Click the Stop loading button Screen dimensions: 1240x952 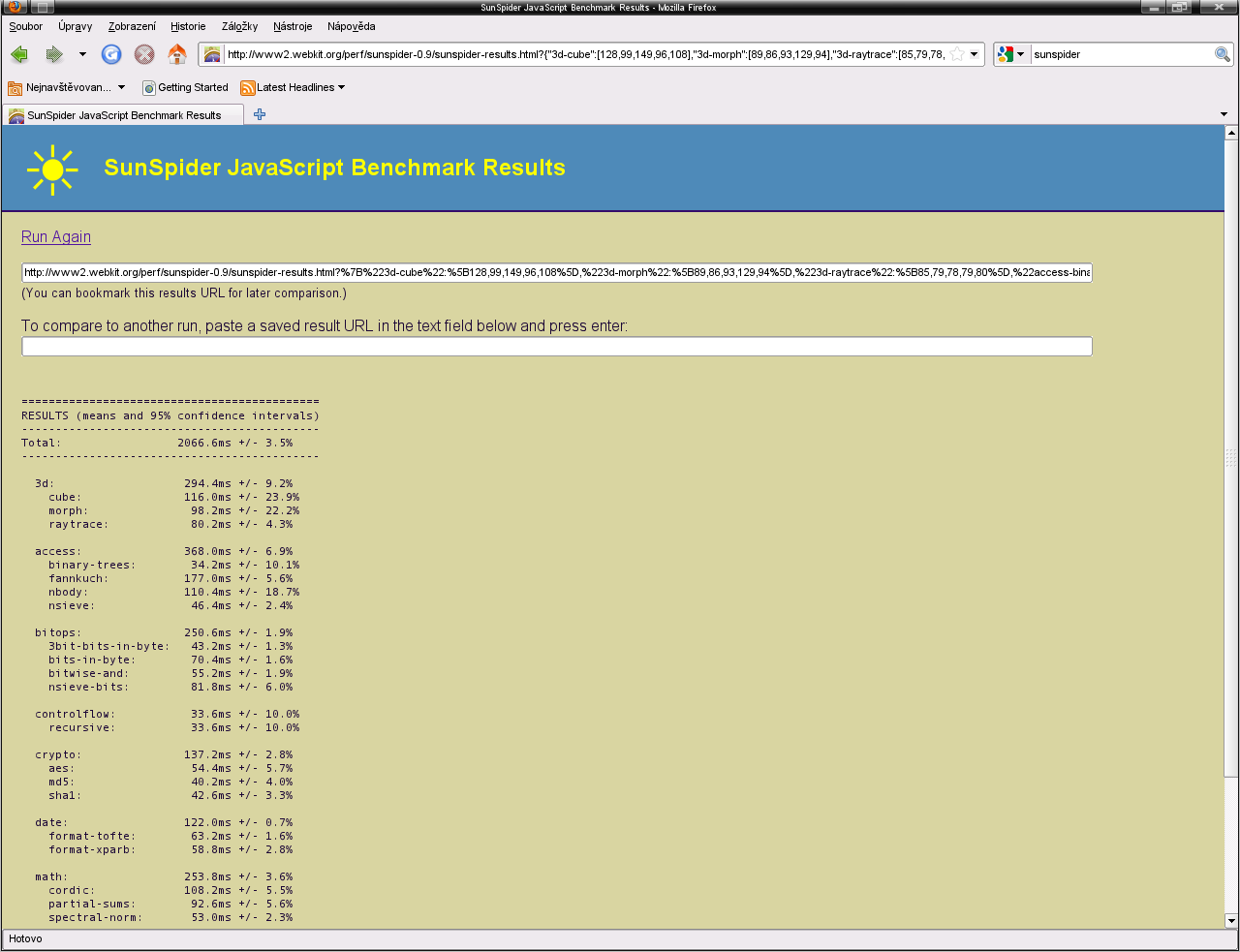[144, 54]
